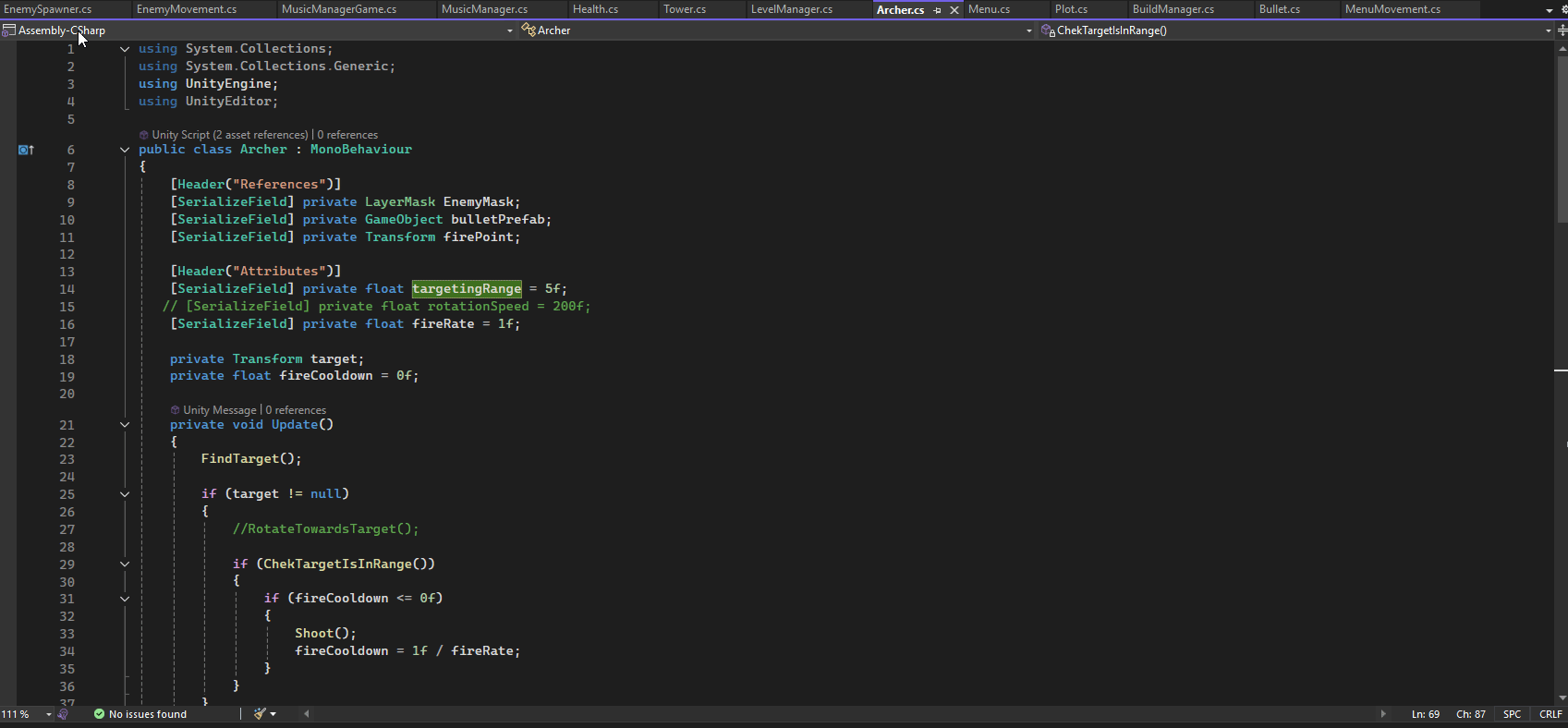Click the firePoint field name

point(479,237)
